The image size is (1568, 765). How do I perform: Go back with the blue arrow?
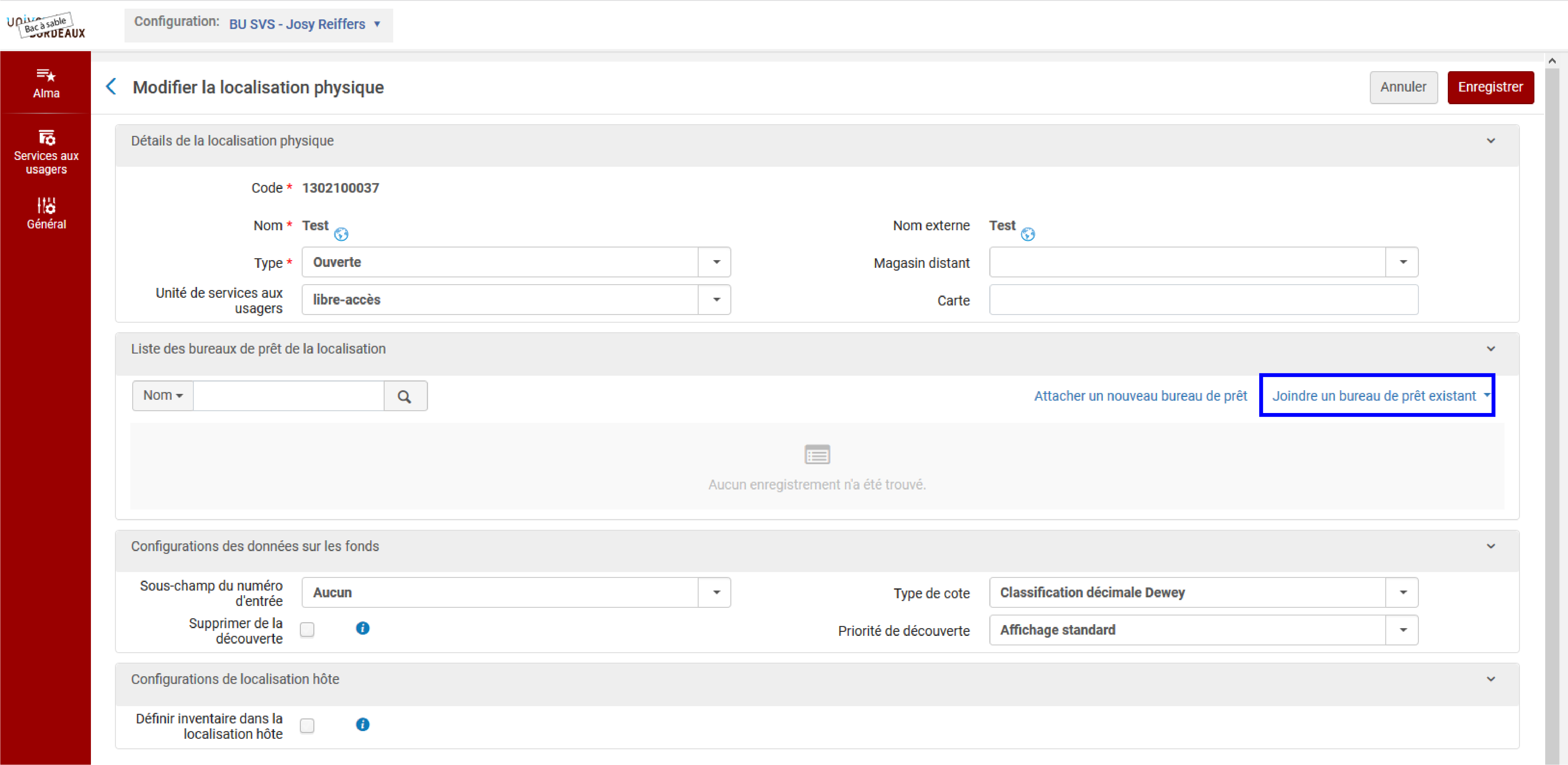click(111, 86)
